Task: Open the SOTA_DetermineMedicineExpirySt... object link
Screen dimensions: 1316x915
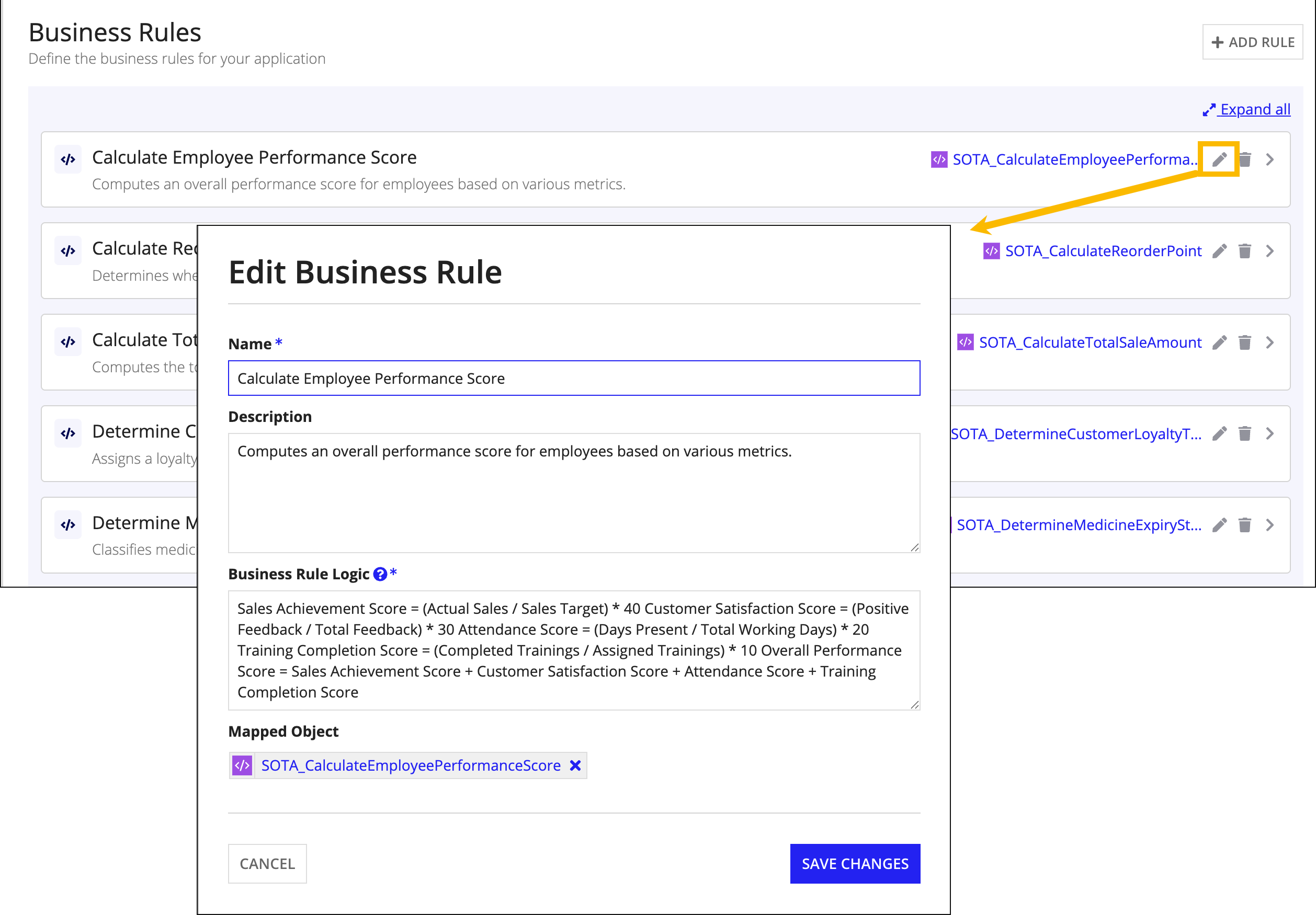Action: tap(1079, 525)
